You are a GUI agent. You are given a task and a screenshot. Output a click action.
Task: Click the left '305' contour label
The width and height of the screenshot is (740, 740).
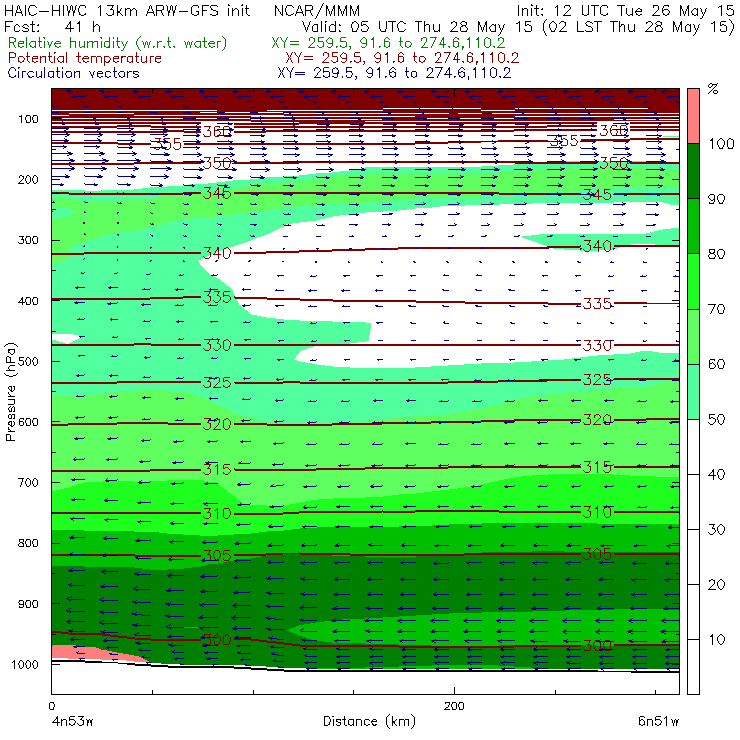(217, 555)
